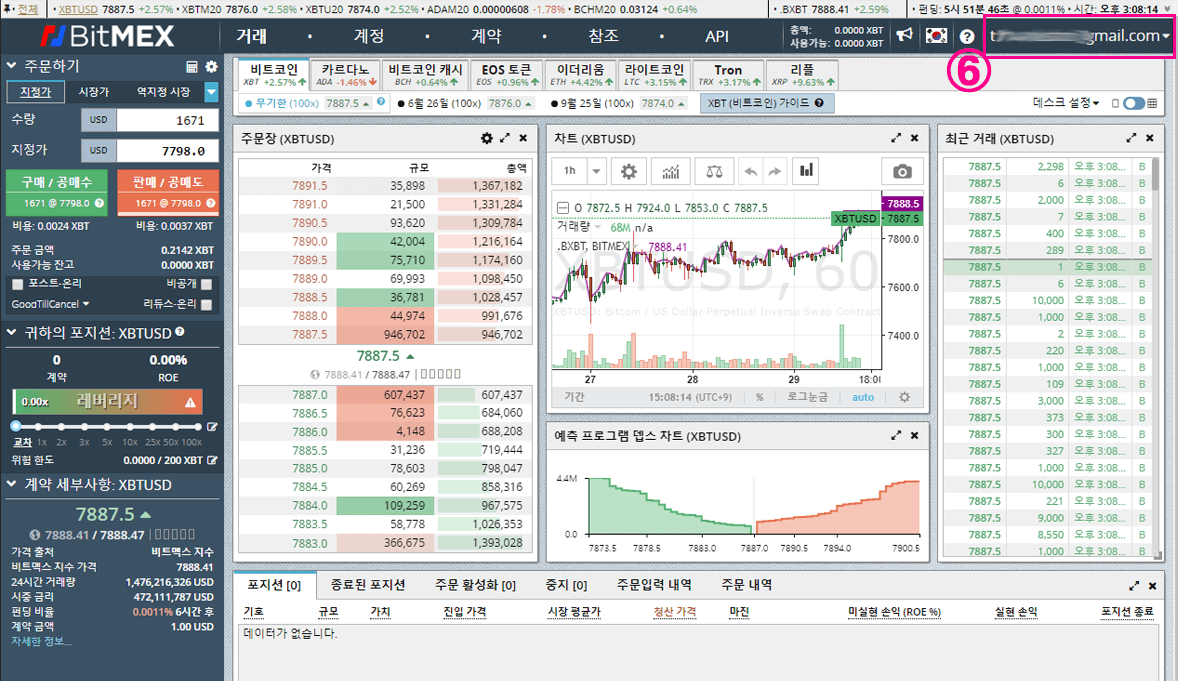
Task: Select the perpetual (100x) contract radio
Action: [x=249, y=103]
